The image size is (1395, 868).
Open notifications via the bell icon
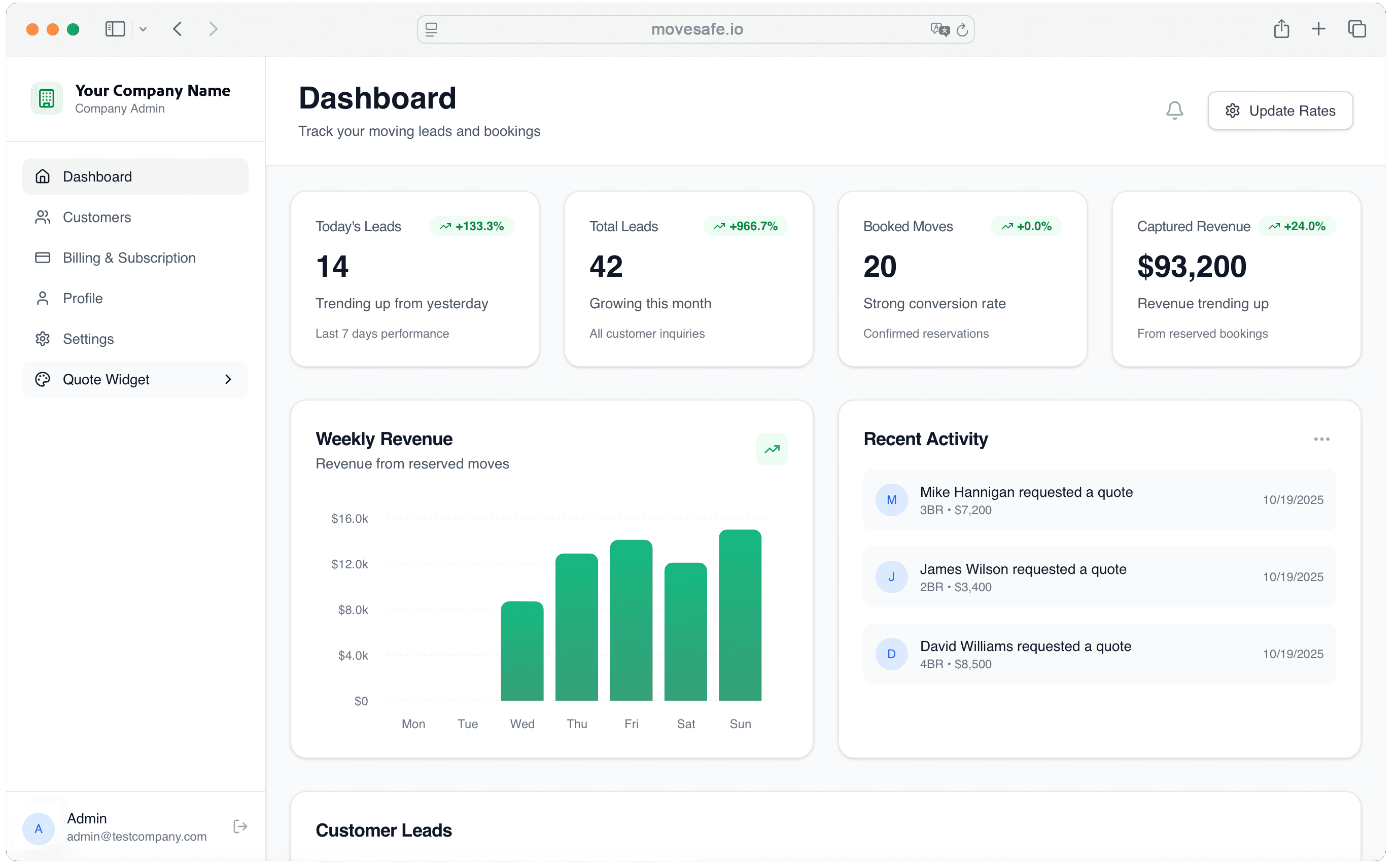pos(1174,110)
